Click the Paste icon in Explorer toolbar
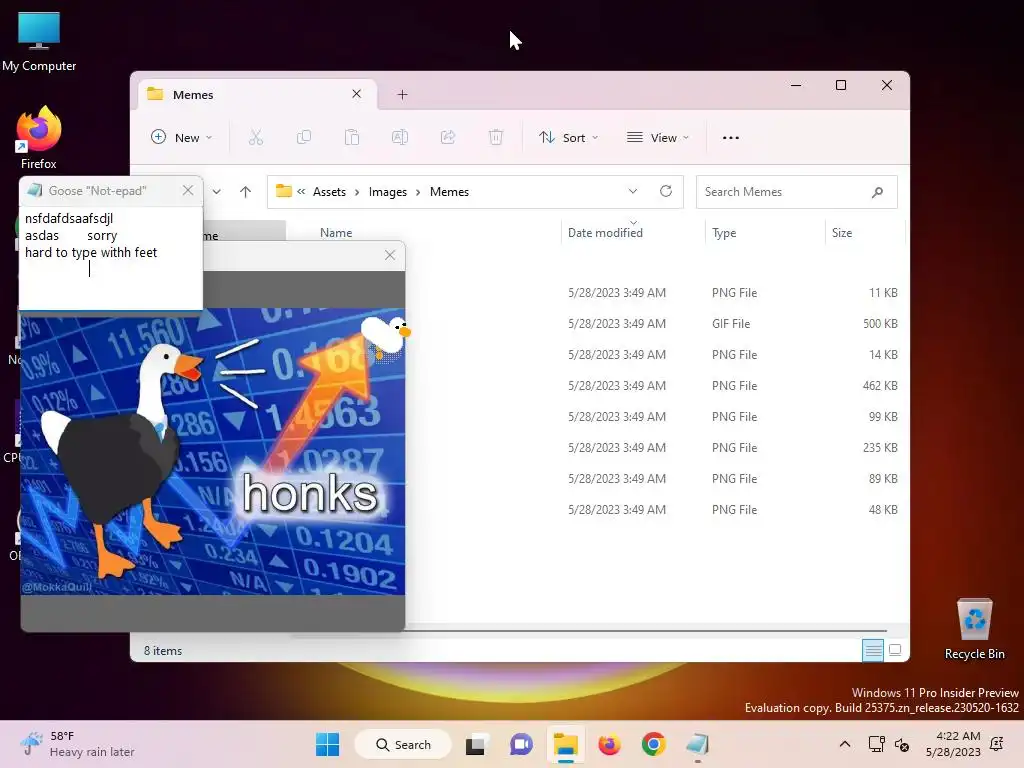 click(352, 138)
